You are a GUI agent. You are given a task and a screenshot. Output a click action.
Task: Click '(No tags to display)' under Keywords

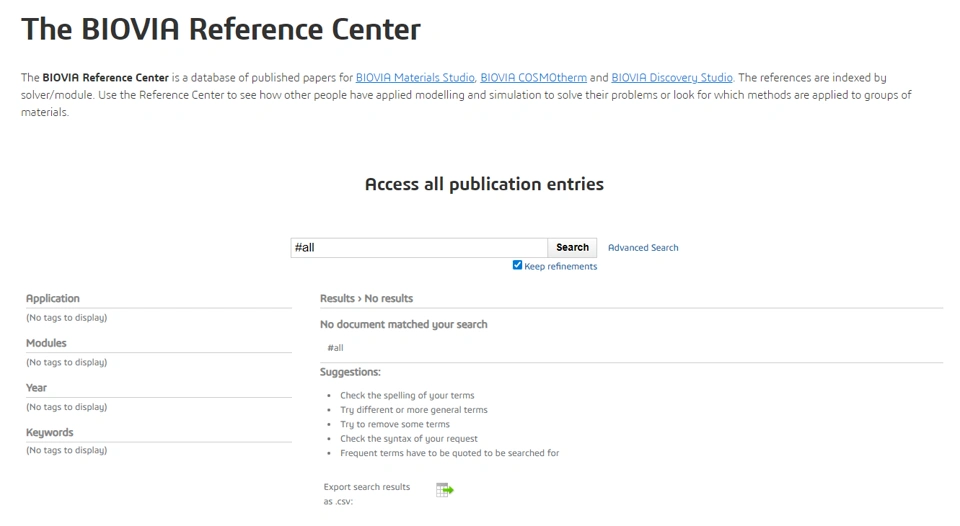coord(66,450)
